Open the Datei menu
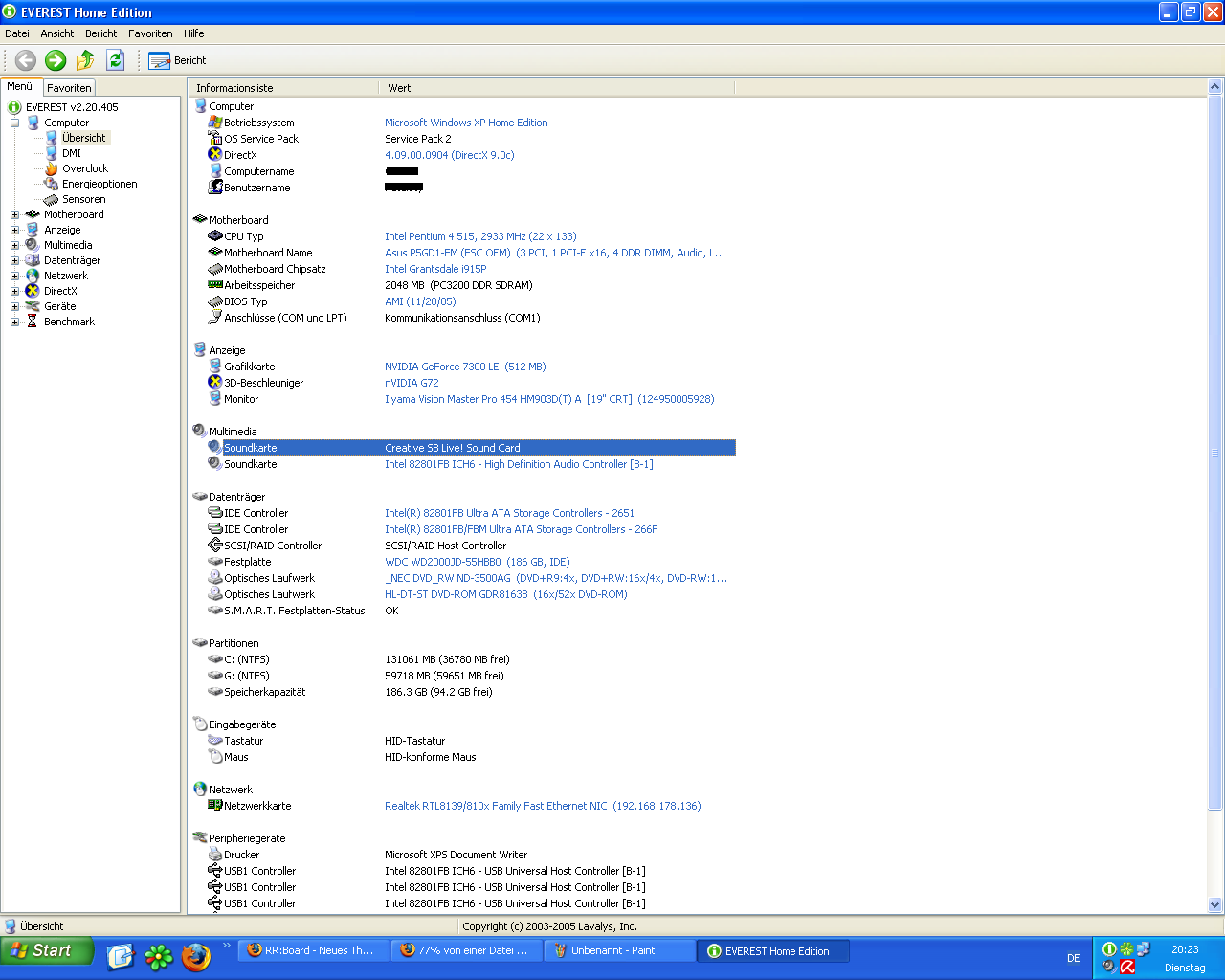The height and width of the screenshot is (980, 1225). tap(17, 33)
